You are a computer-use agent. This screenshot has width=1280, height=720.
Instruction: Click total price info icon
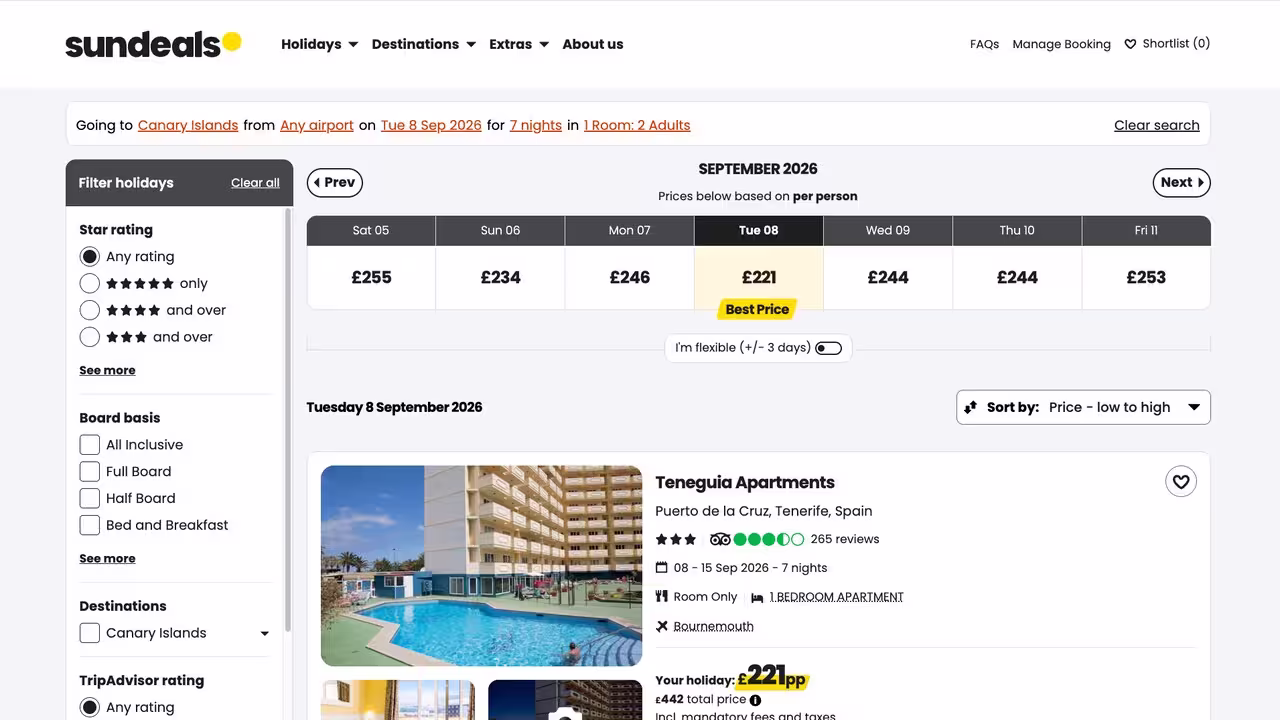(755, 700)
